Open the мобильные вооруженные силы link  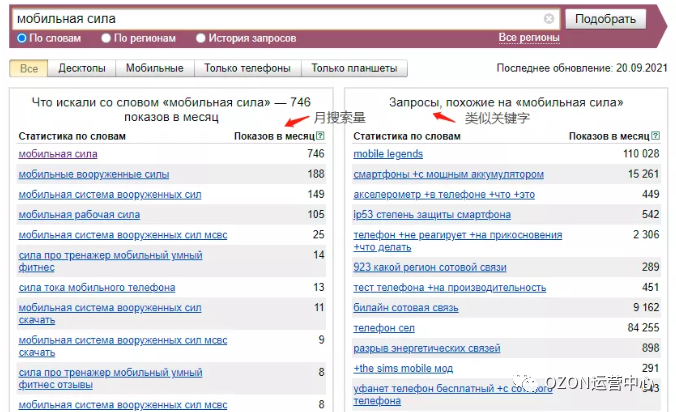tap(94, 175)
